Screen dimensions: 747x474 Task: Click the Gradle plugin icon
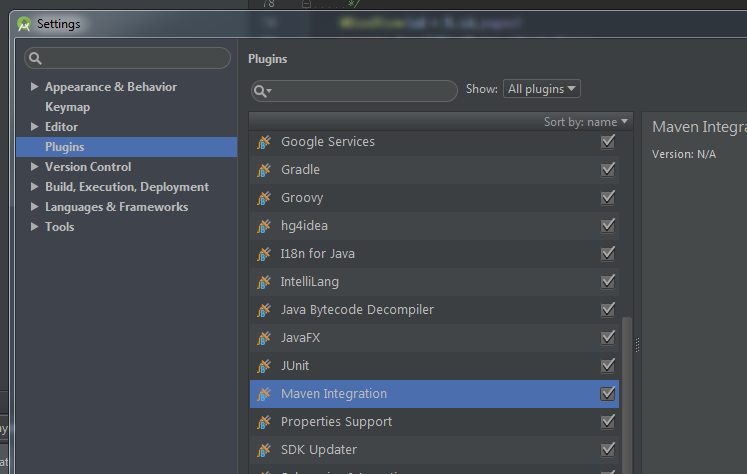[x=264, y=170]
